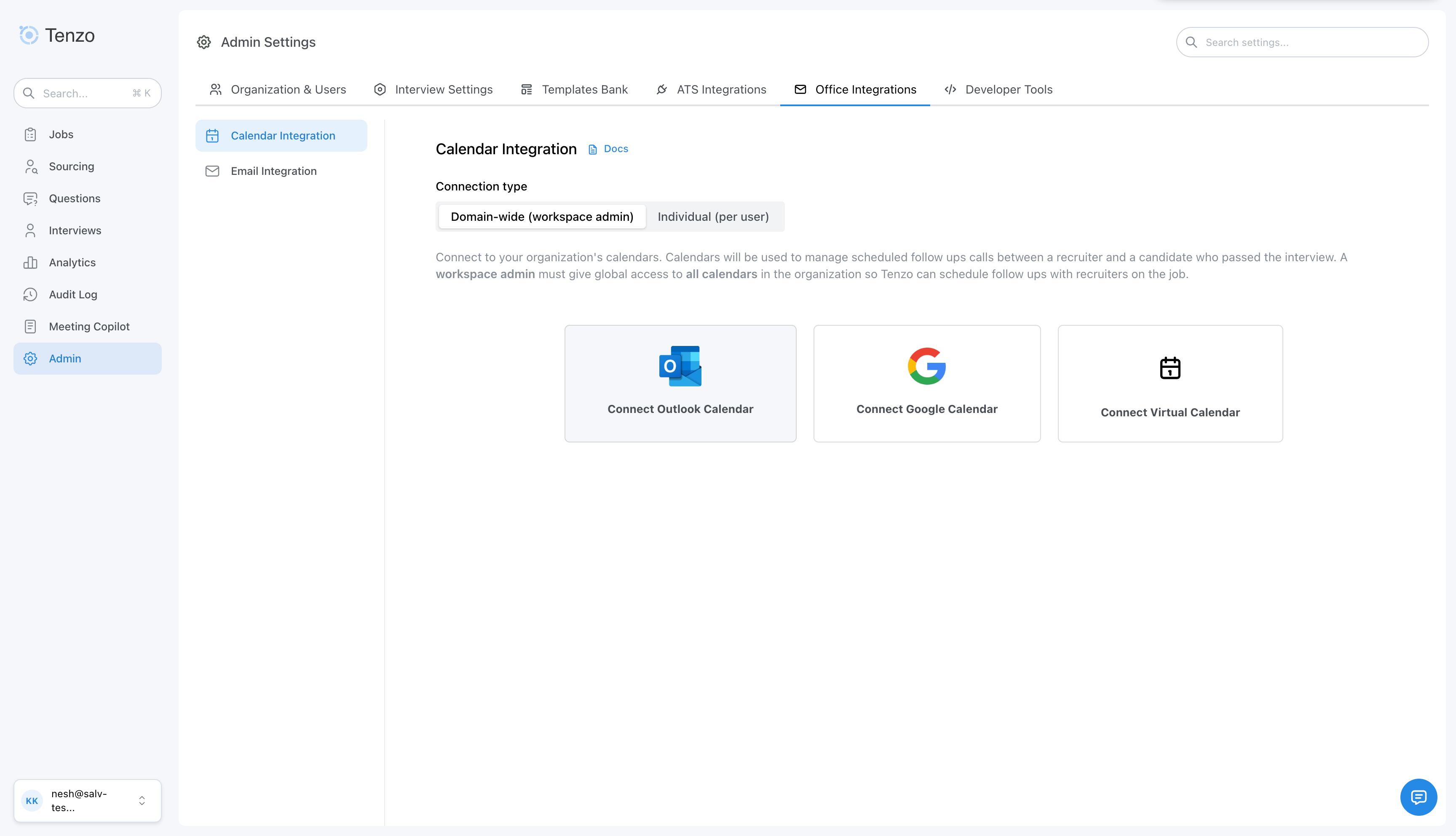The image size is (1456, 836).
Task: Open the Developer Tools tab
Action: pyautogui.click(x=998, y=90)
